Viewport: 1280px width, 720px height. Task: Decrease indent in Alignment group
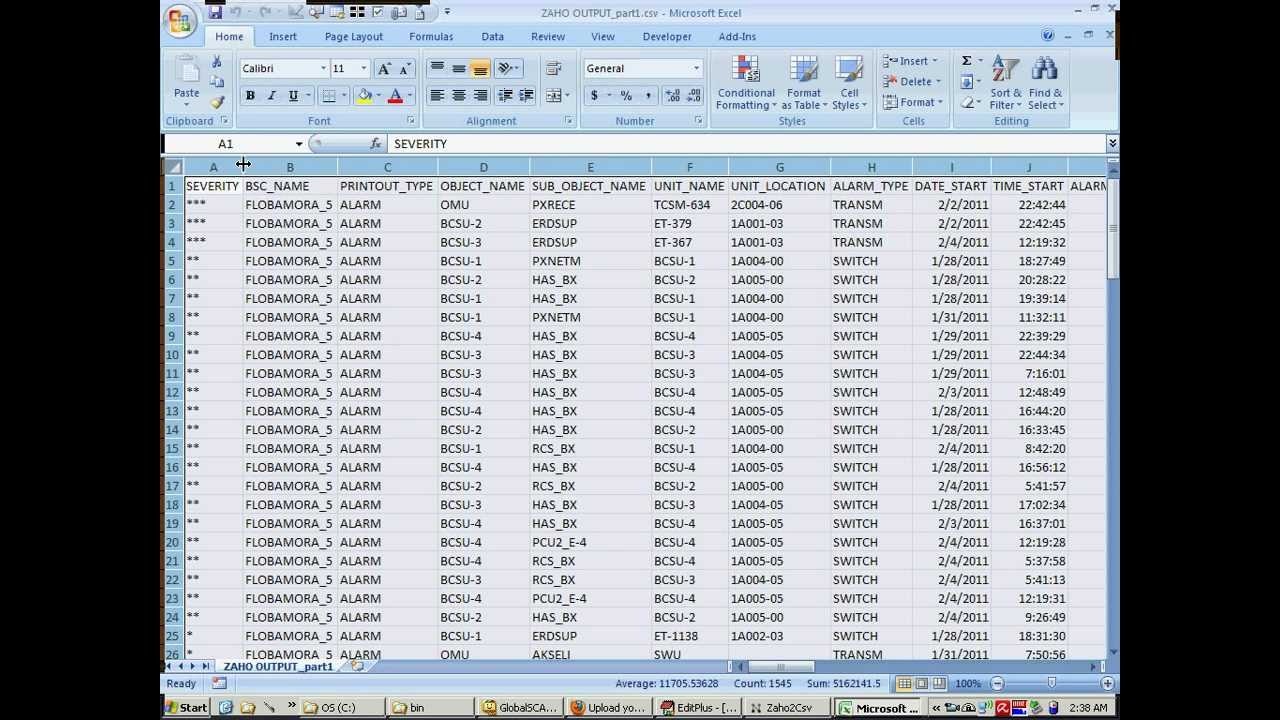(505, 96)
